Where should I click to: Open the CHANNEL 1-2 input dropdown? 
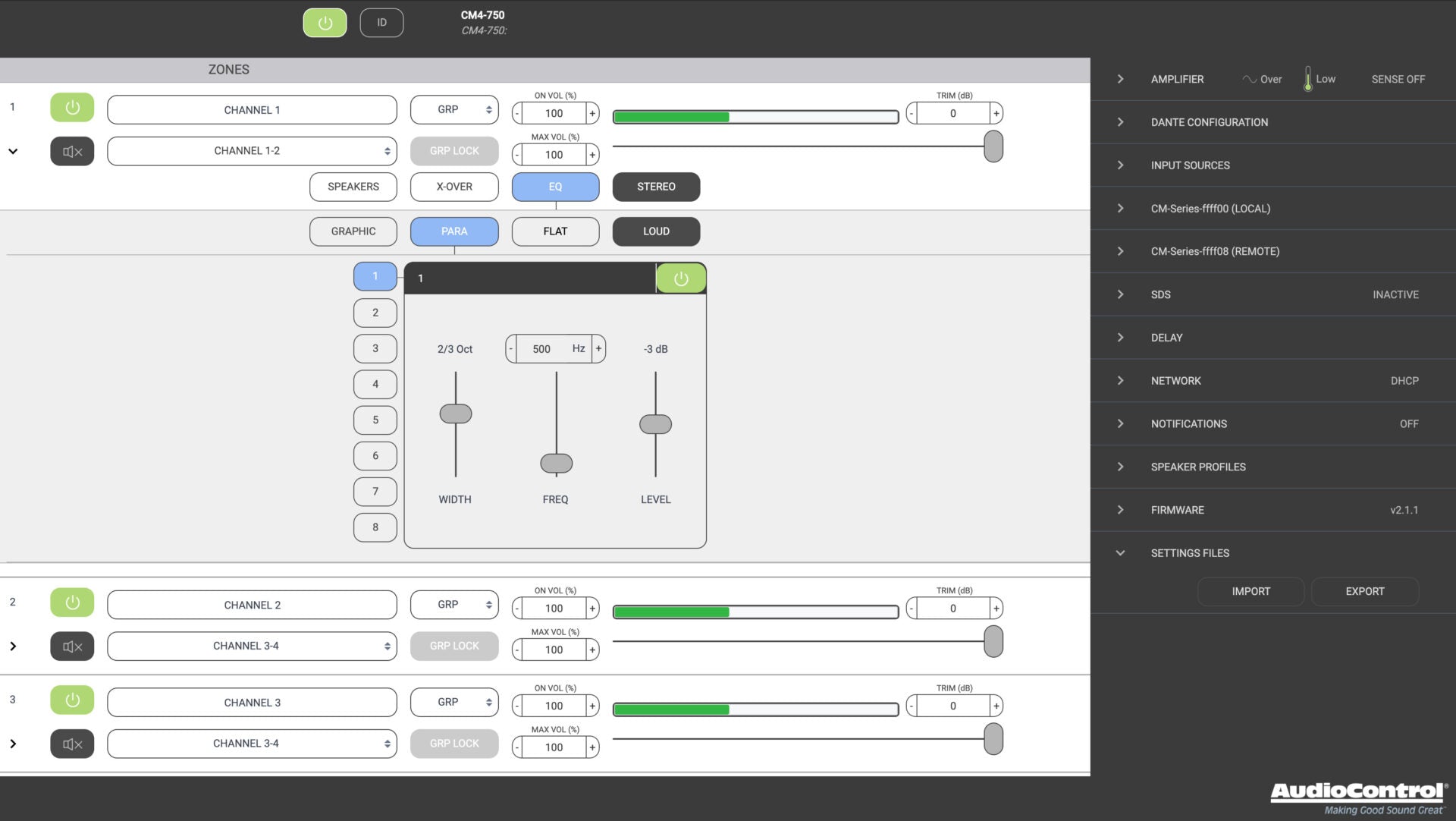[252, 151]
